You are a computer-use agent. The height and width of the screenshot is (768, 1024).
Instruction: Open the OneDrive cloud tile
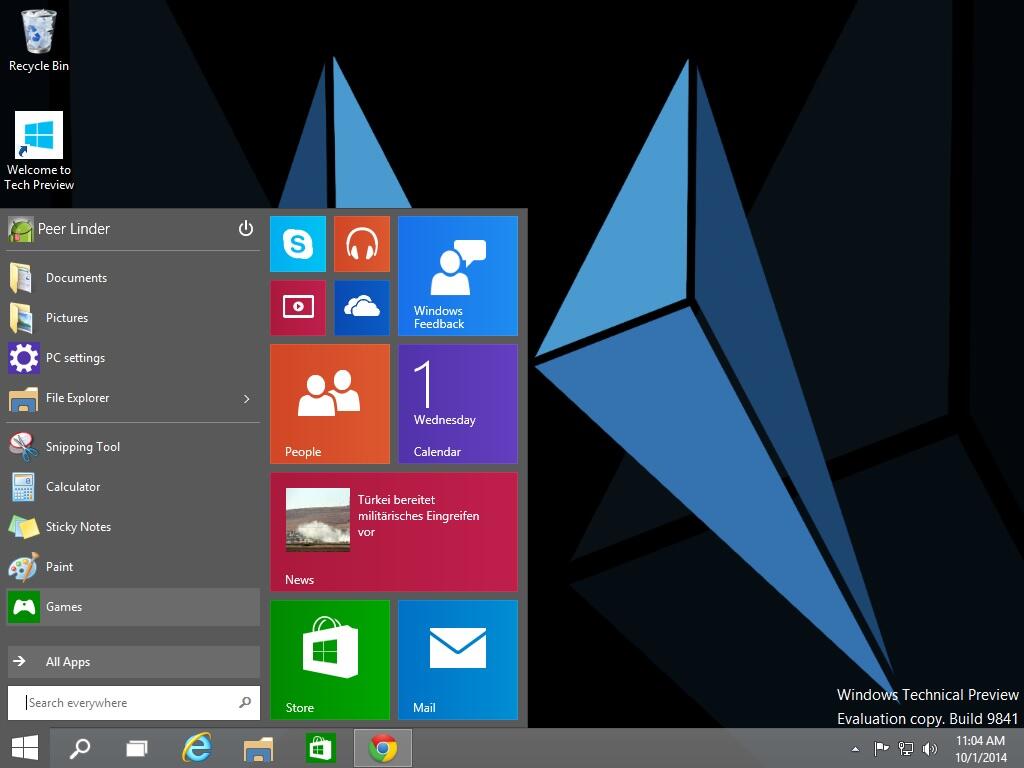362,308
